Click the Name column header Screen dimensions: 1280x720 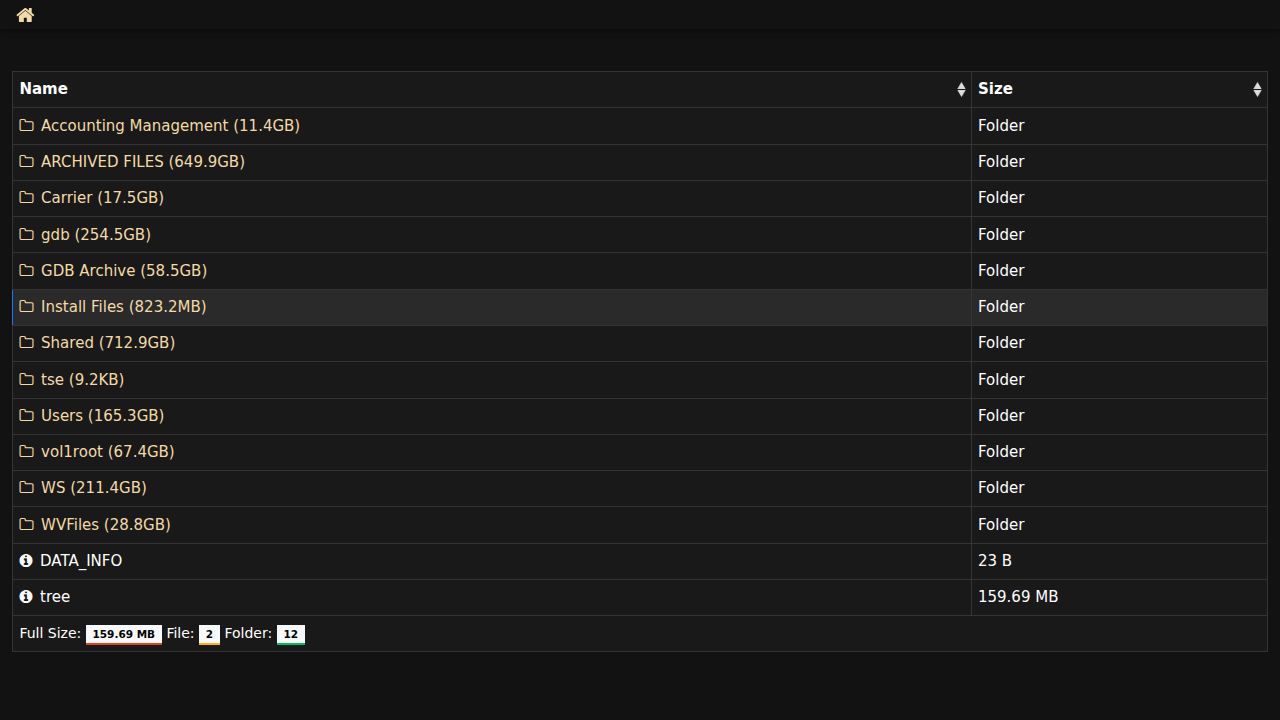[x=44, y=89]
